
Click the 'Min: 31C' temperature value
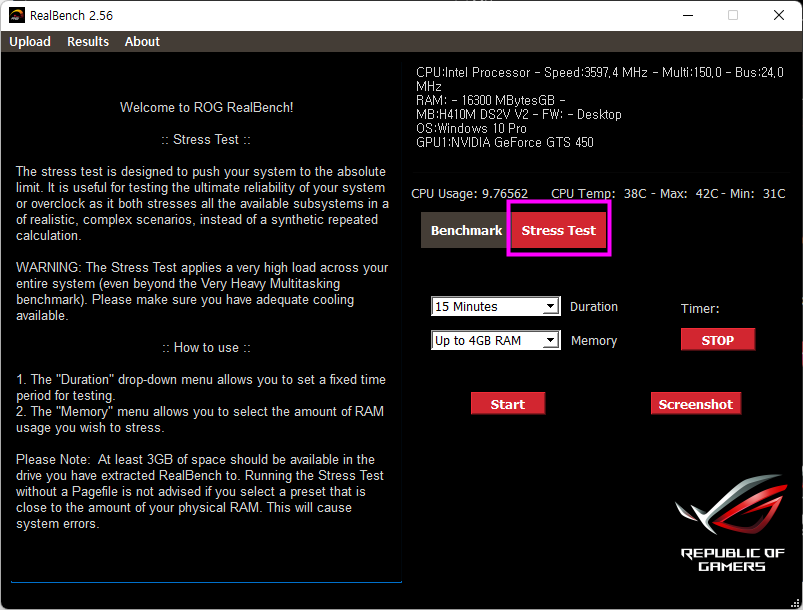point(757,194)
